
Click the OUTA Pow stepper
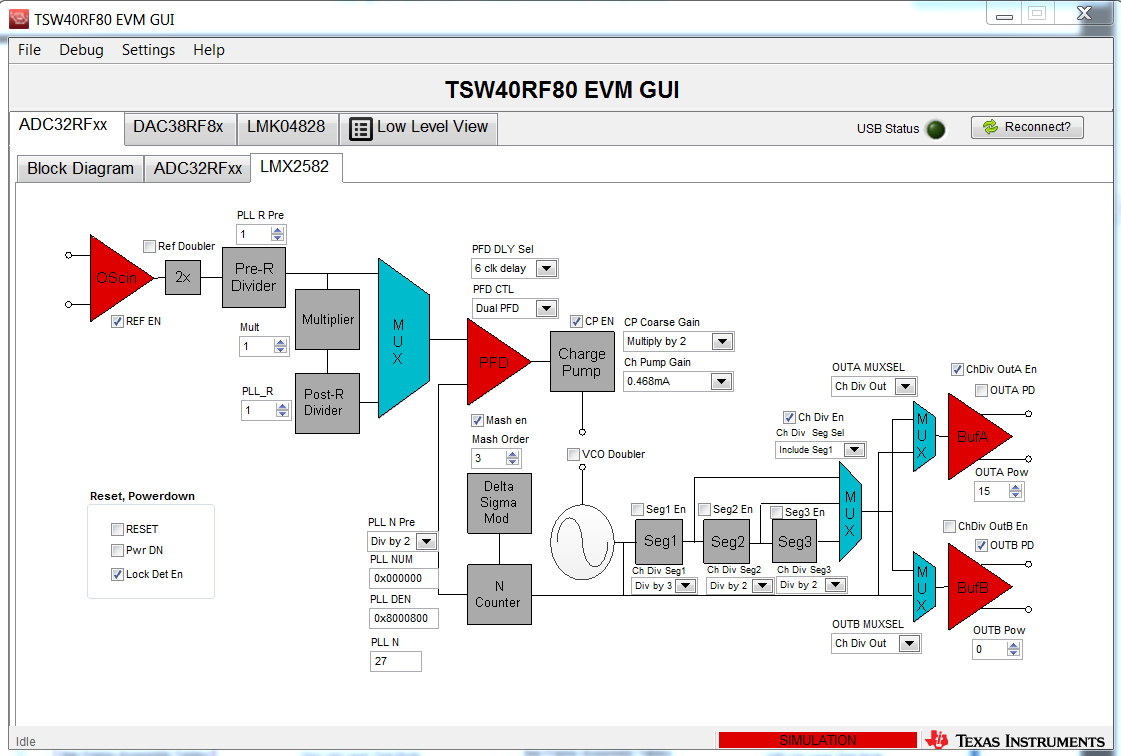click(x=1015, y=491)
